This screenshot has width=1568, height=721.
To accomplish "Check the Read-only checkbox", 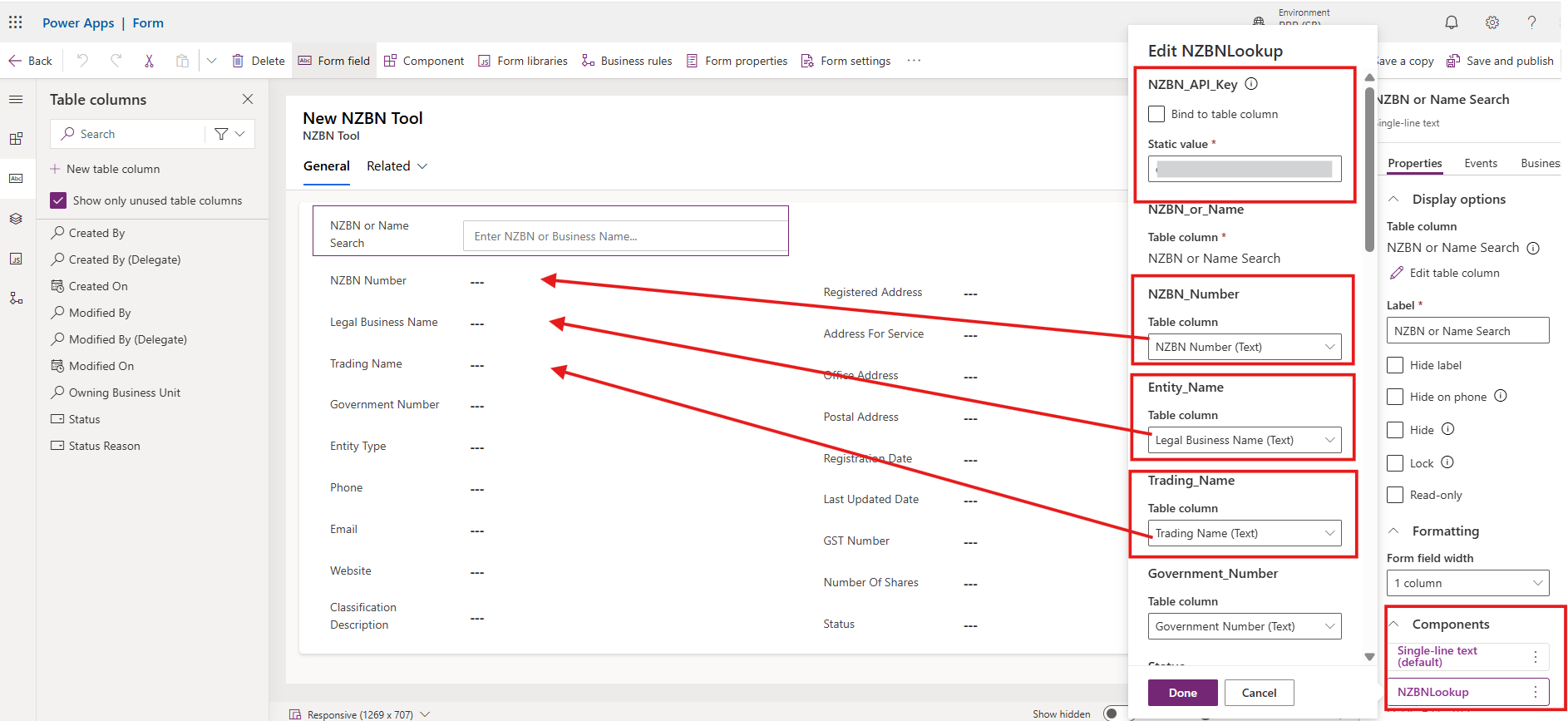I will 1395,495.
